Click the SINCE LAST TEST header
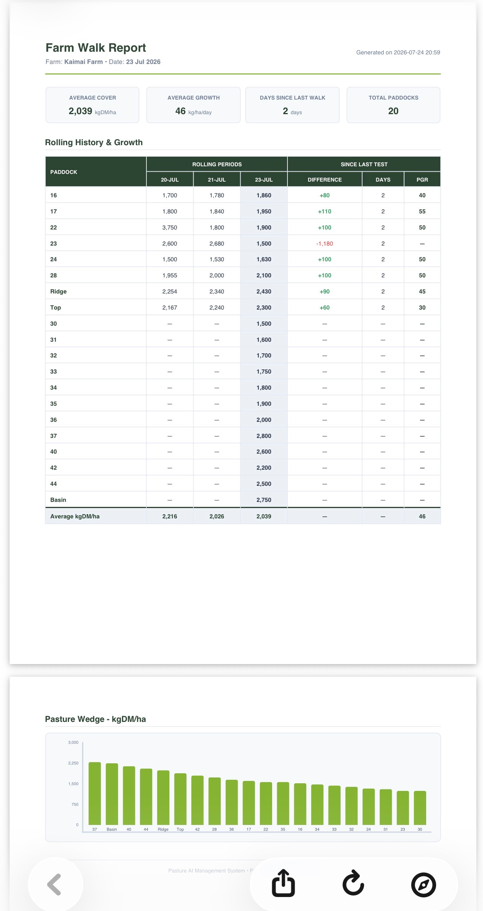 pos(364,164)
